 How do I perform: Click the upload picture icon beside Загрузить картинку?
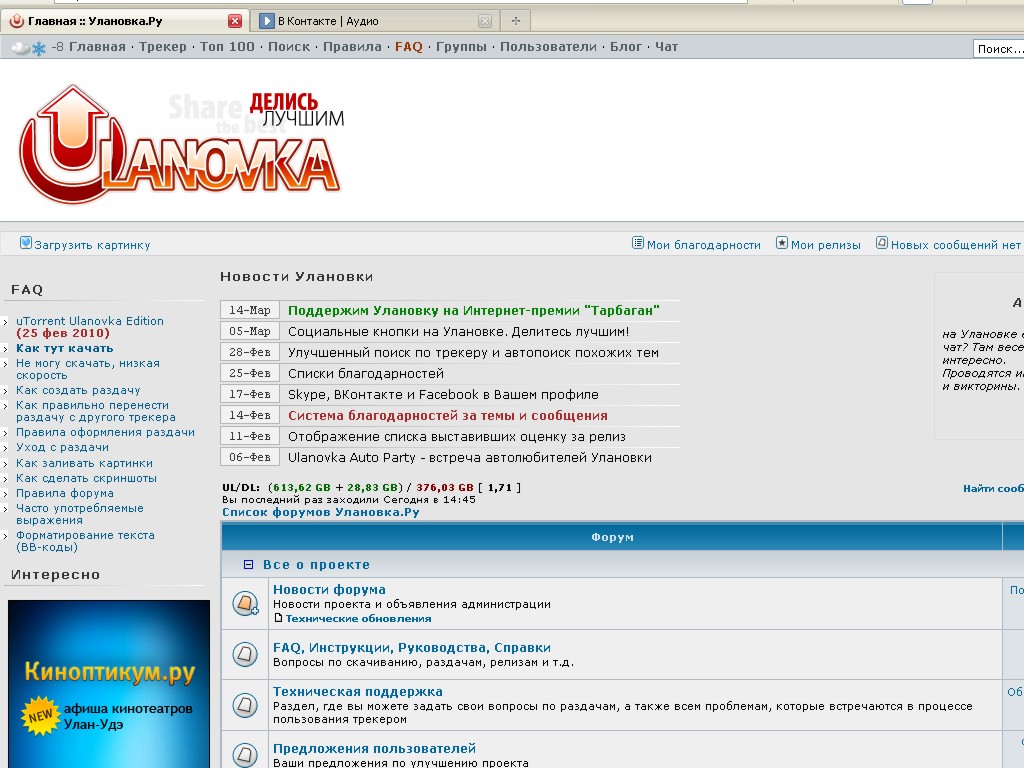pyautogui.click(x=26, y=243)
